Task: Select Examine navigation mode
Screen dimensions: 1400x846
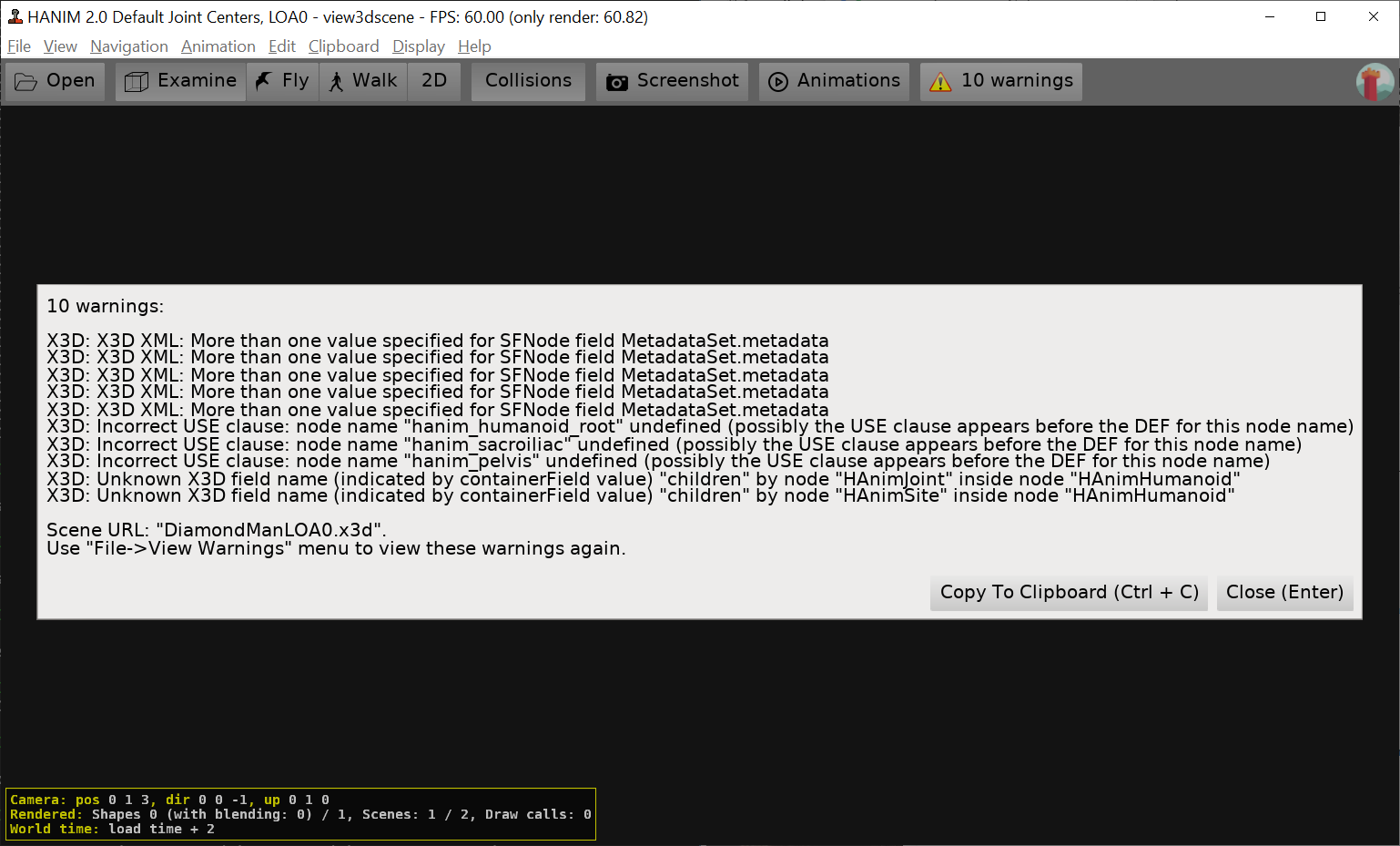Action: click(181, 81)
